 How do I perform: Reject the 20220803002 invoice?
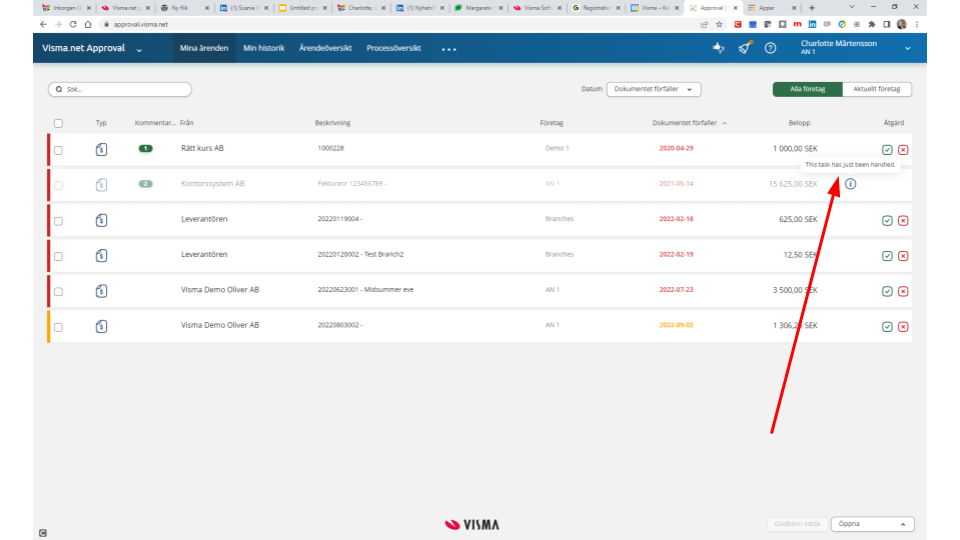903,327
